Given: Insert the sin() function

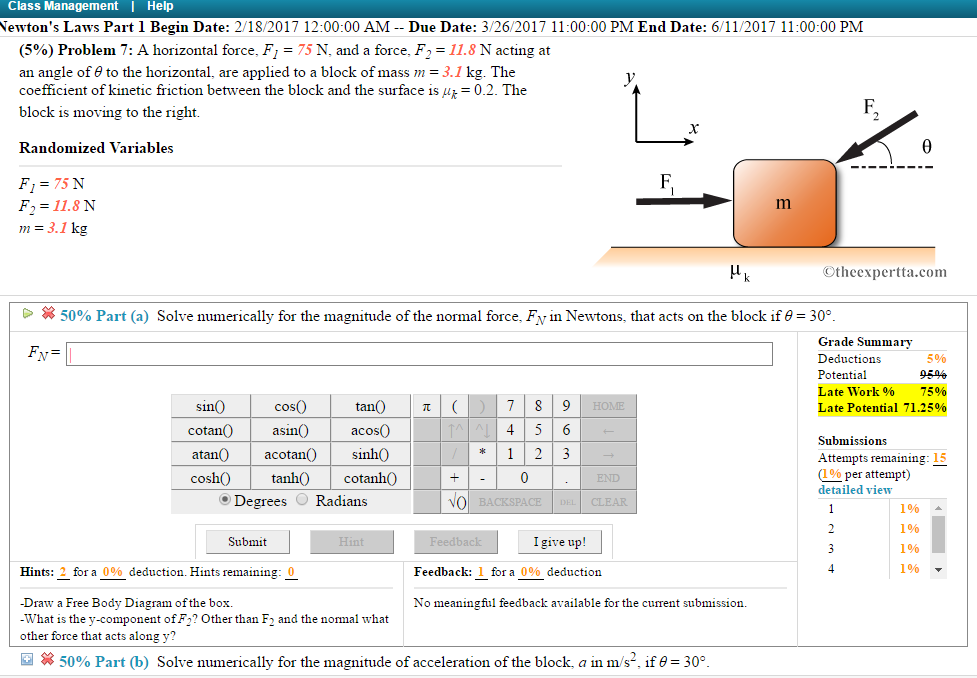Looking at the screenshot, I should pos(209,406).
